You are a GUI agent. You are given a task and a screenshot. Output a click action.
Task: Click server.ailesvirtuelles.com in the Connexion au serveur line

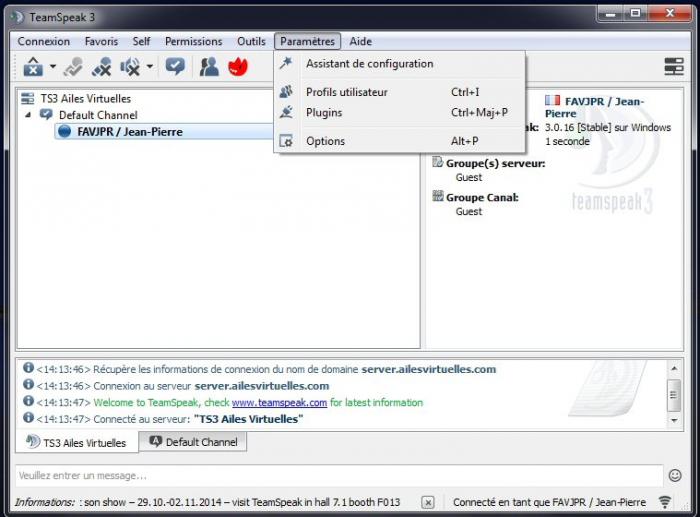click(262, 386)
